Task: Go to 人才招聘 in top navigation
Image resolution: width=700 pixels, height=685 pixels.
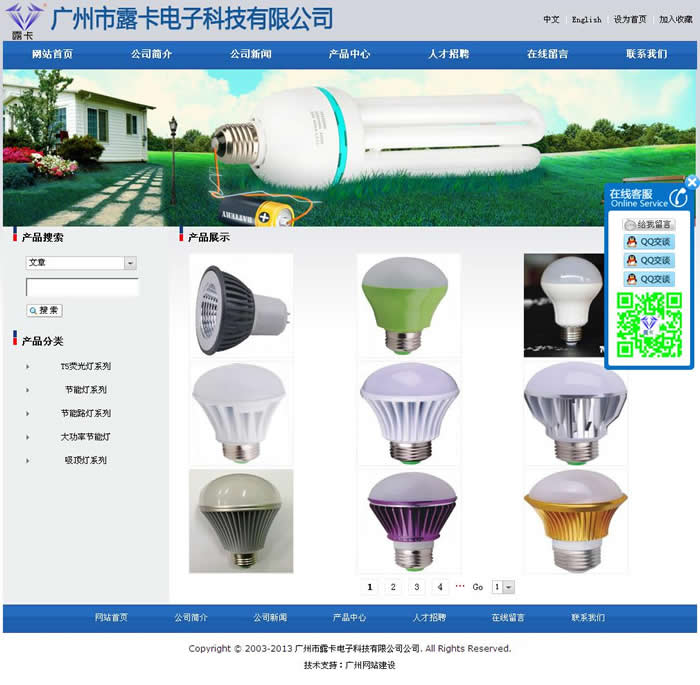Action: (x=448, y=54)
